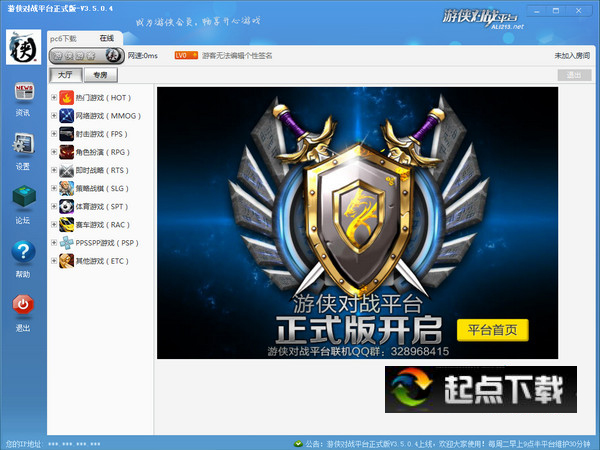Click the 游侠对战平台 shield banner image

point(357,223)
